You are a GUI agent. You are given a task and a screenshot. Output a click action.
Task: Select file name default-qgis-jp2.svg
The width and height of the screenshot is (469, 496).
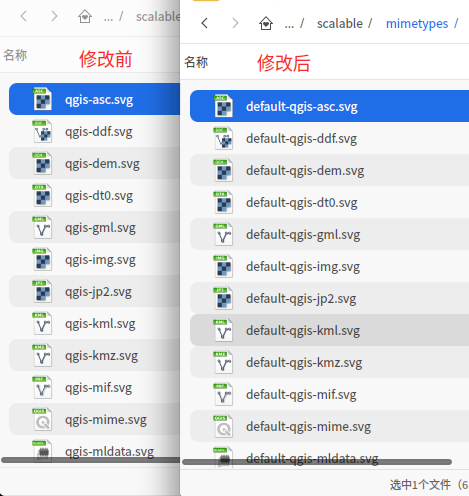pos(301,299)
